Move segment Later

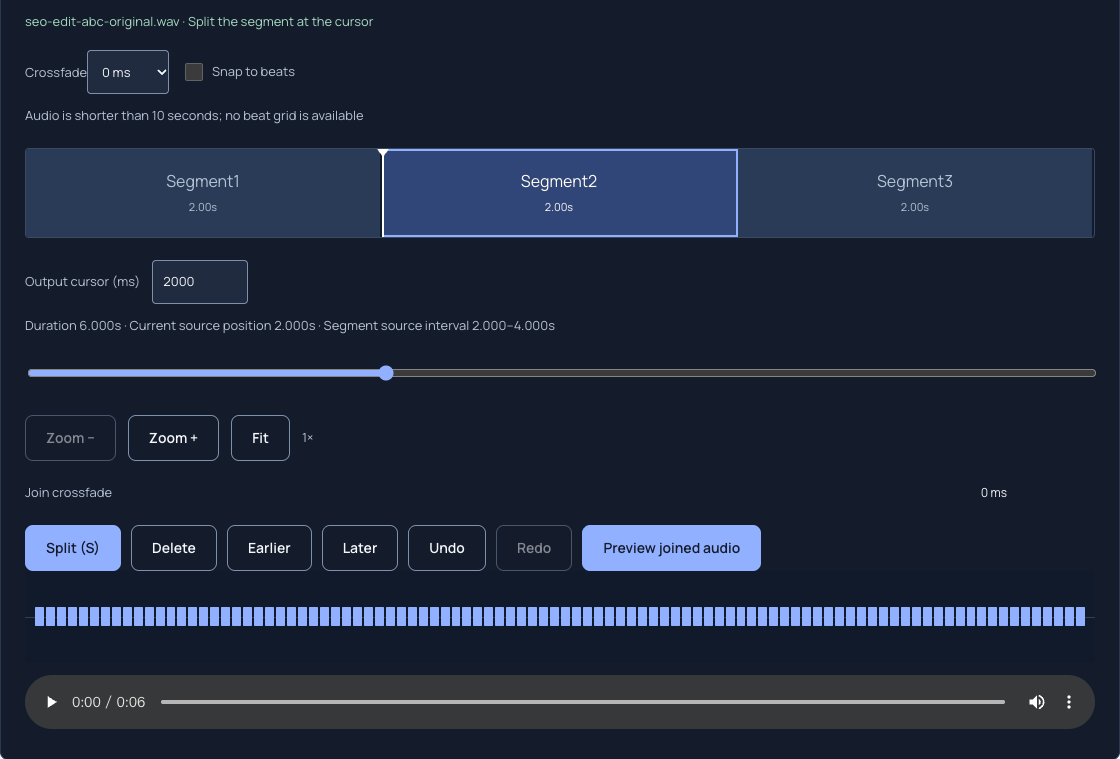click(x=359, y=548)
